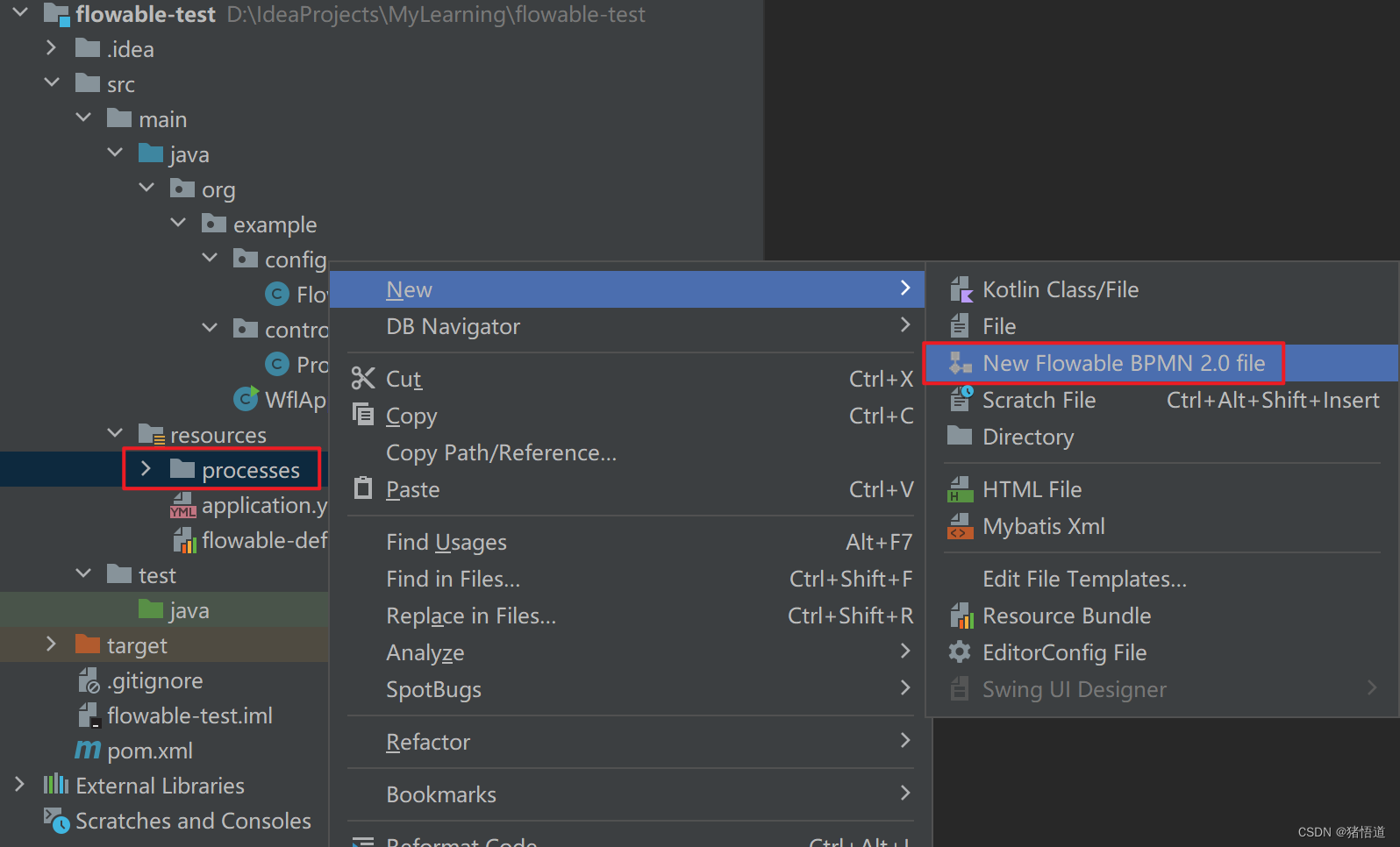Click the flowable-def file icon

coord(184,541)
